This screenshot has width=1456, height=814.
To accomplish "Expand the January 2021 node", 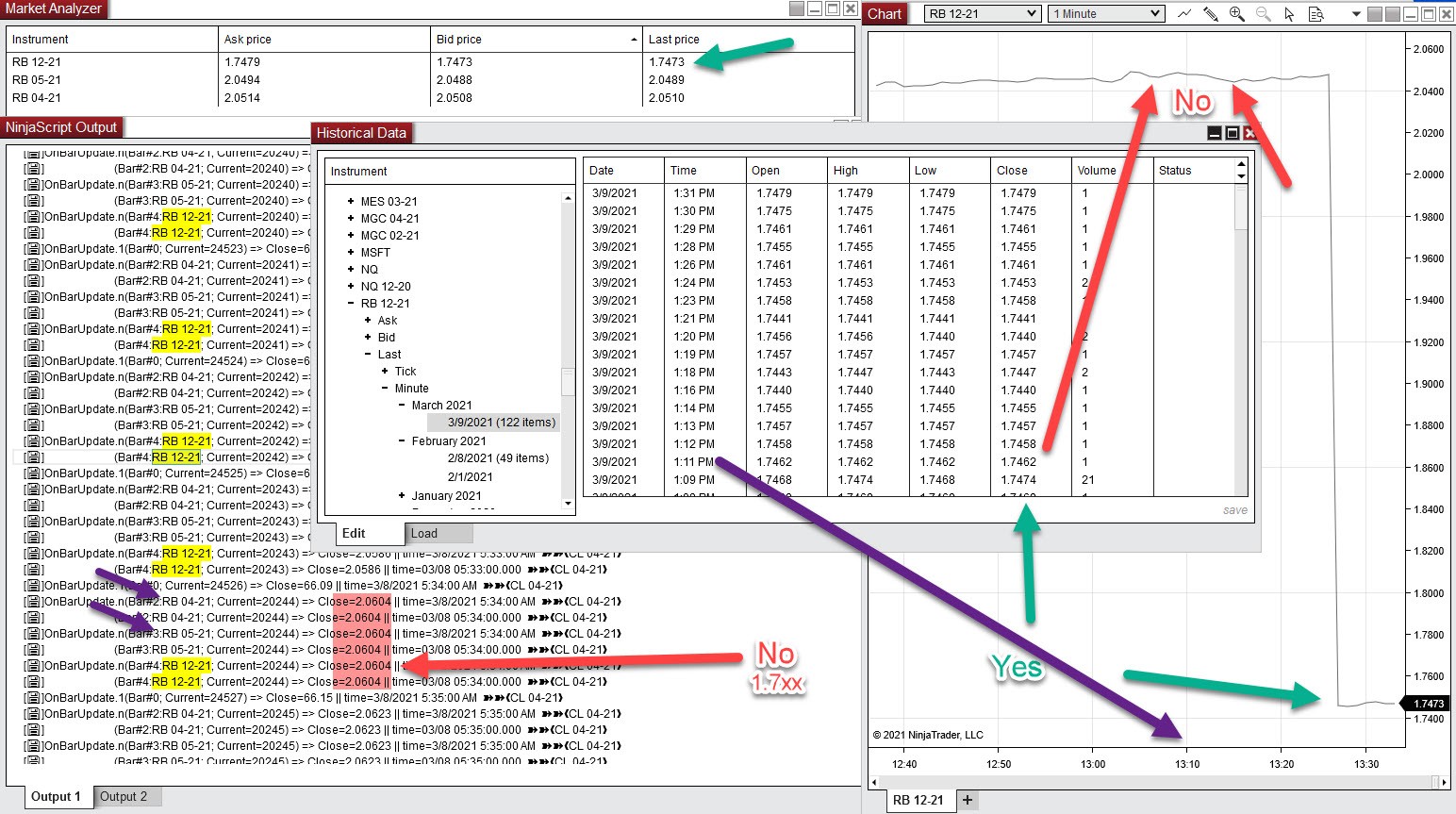I will point(402,495).
